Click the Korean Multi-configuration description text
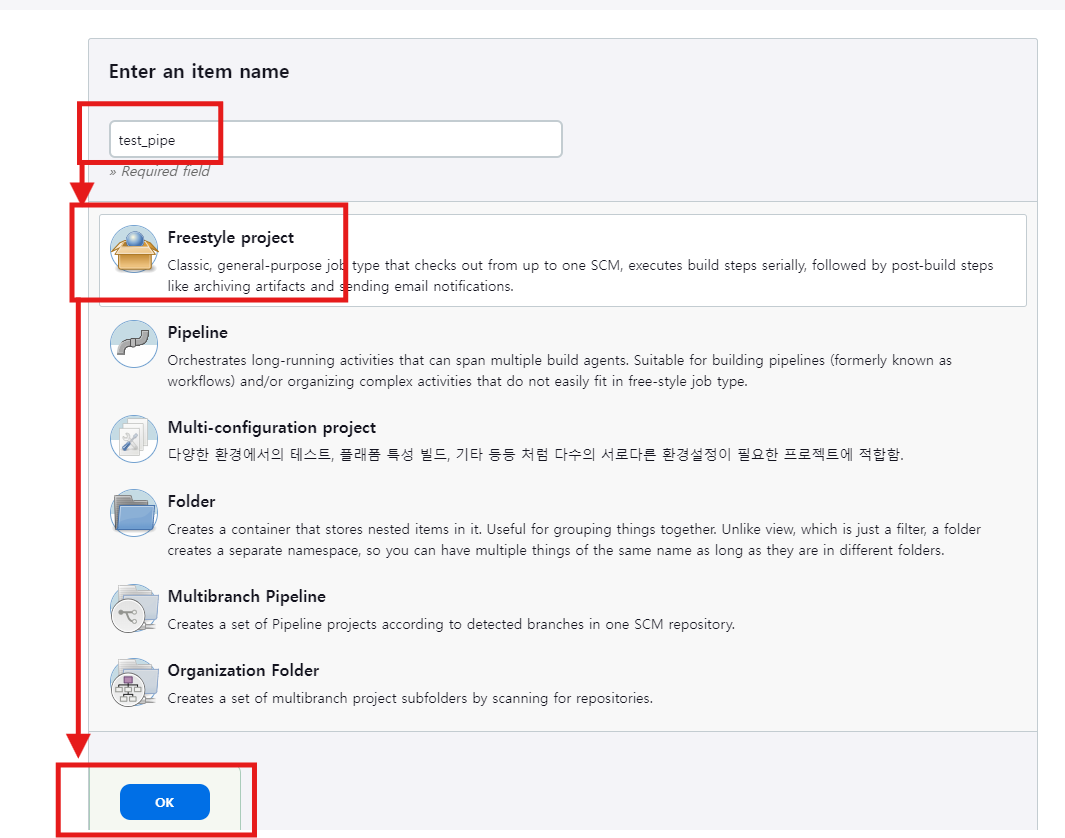1065x838 pixels. pyautogui.click(x=536, y=454)
